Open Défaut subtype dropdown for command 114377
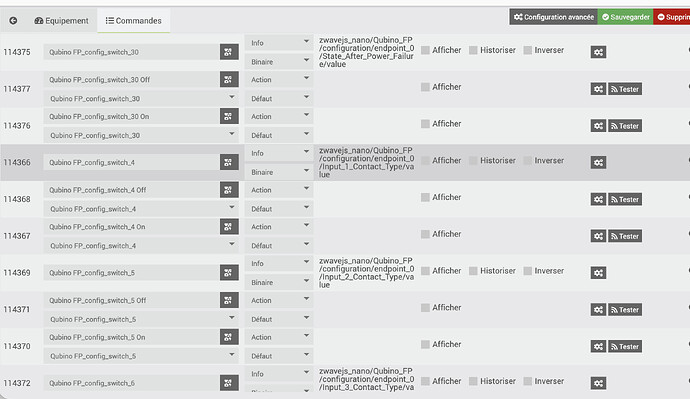The height and width of the screenshot is (399, 690). click(x=279, y=99)
